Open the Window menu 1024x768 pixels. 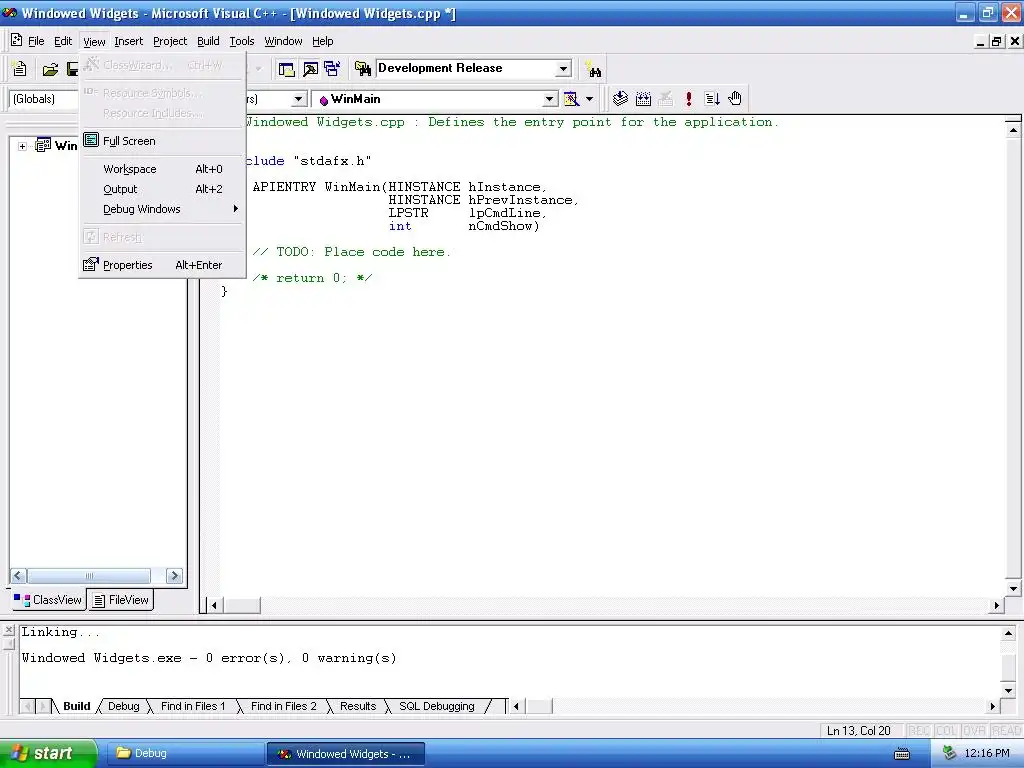[283, 41]
